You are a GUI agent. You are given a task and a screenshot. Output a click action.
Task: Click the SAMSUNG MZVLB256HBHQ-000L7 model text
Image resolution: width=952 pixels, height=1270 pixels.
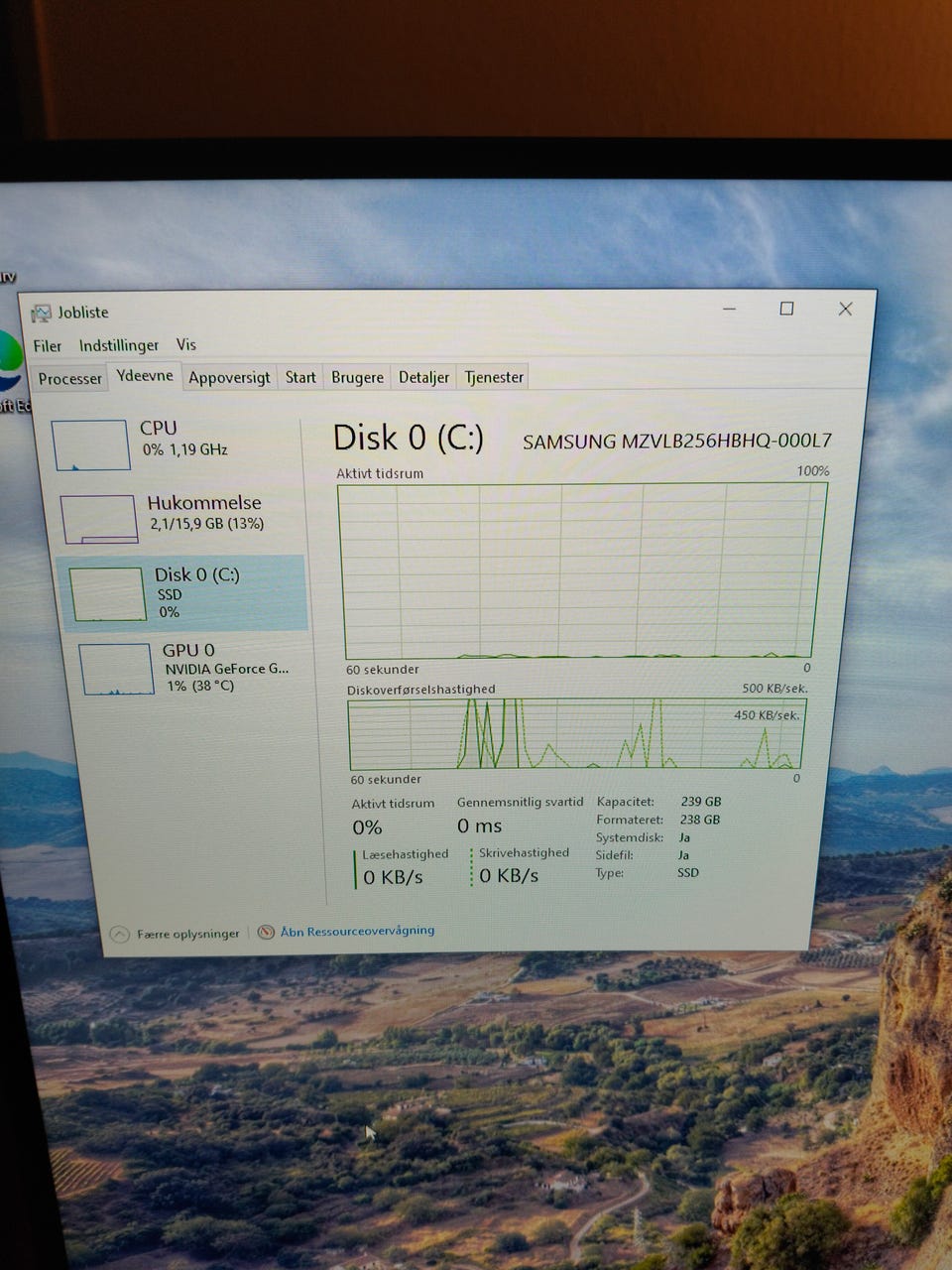677,442
